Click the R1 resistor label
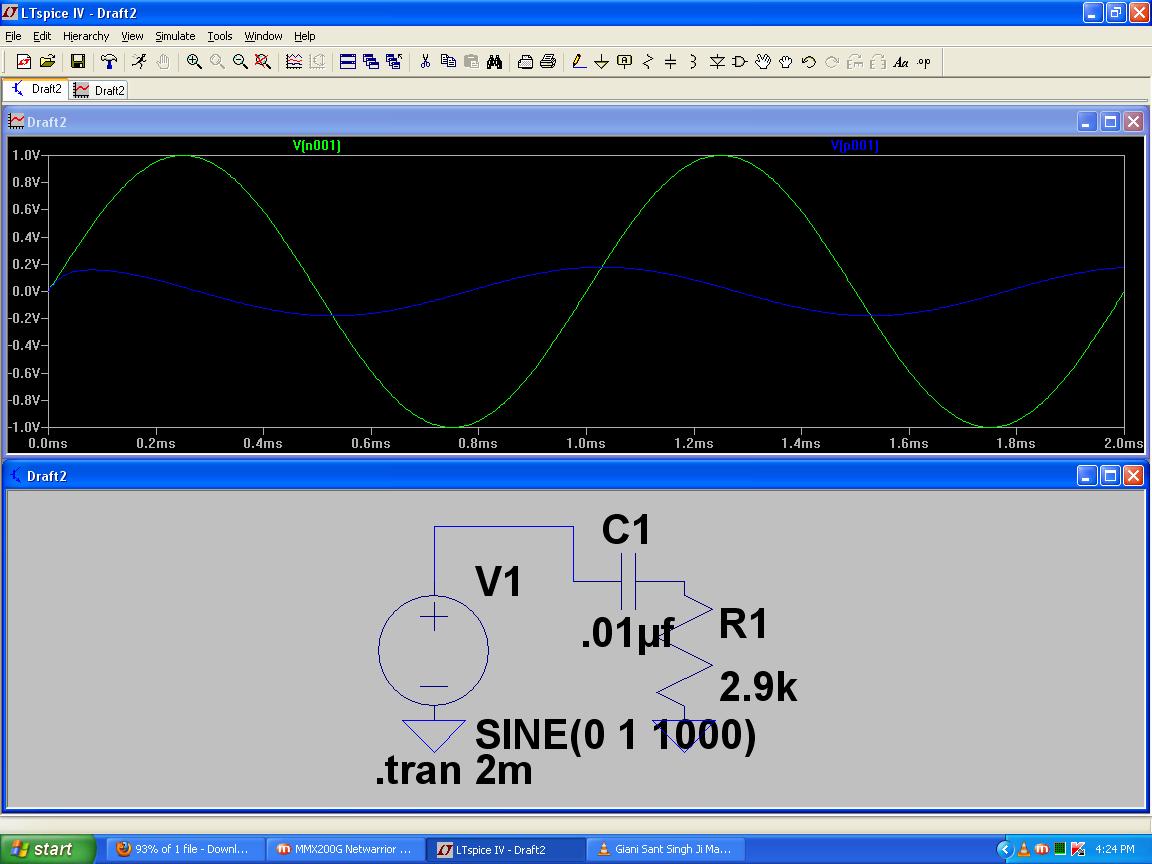 click(x=744, y=624)
